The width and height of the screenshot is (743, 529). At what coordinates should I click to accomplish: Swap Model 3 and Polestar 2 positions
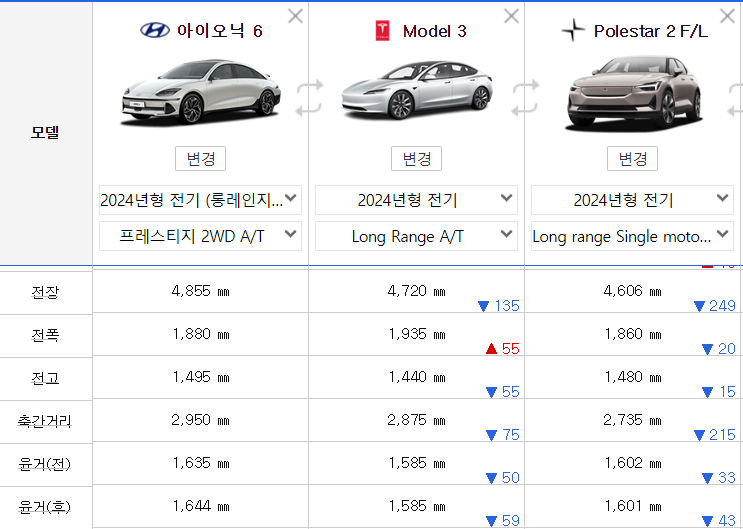525,99
